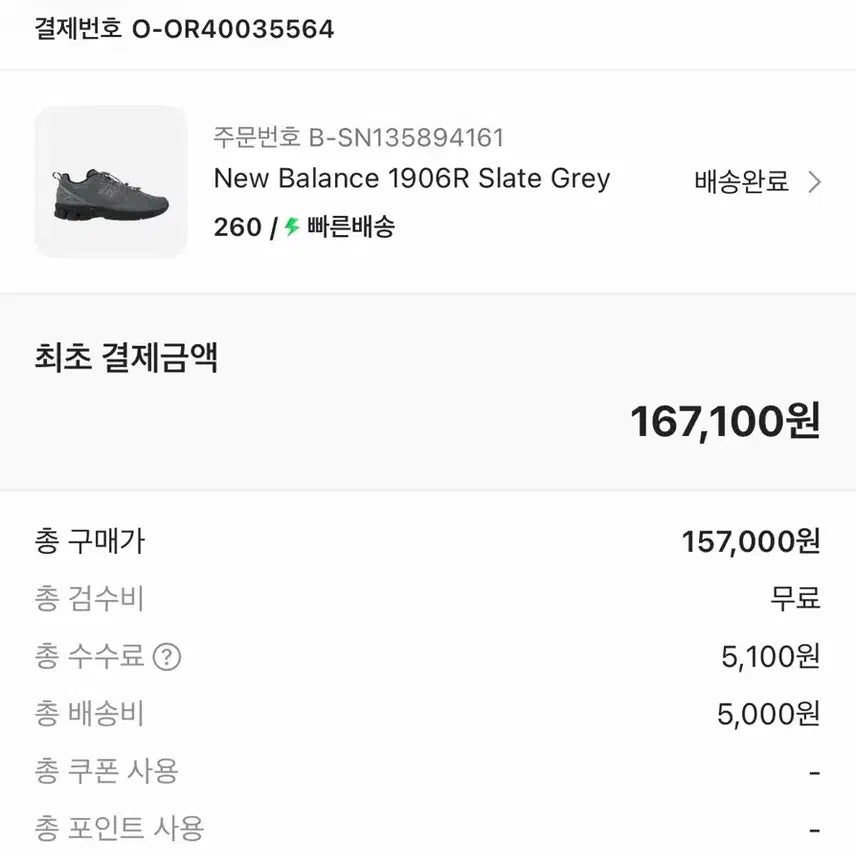The width and height of the screenshot is (856, 856).
Task: Open the New Balance sneaker thumbnail image
Action: pos(111,182)
